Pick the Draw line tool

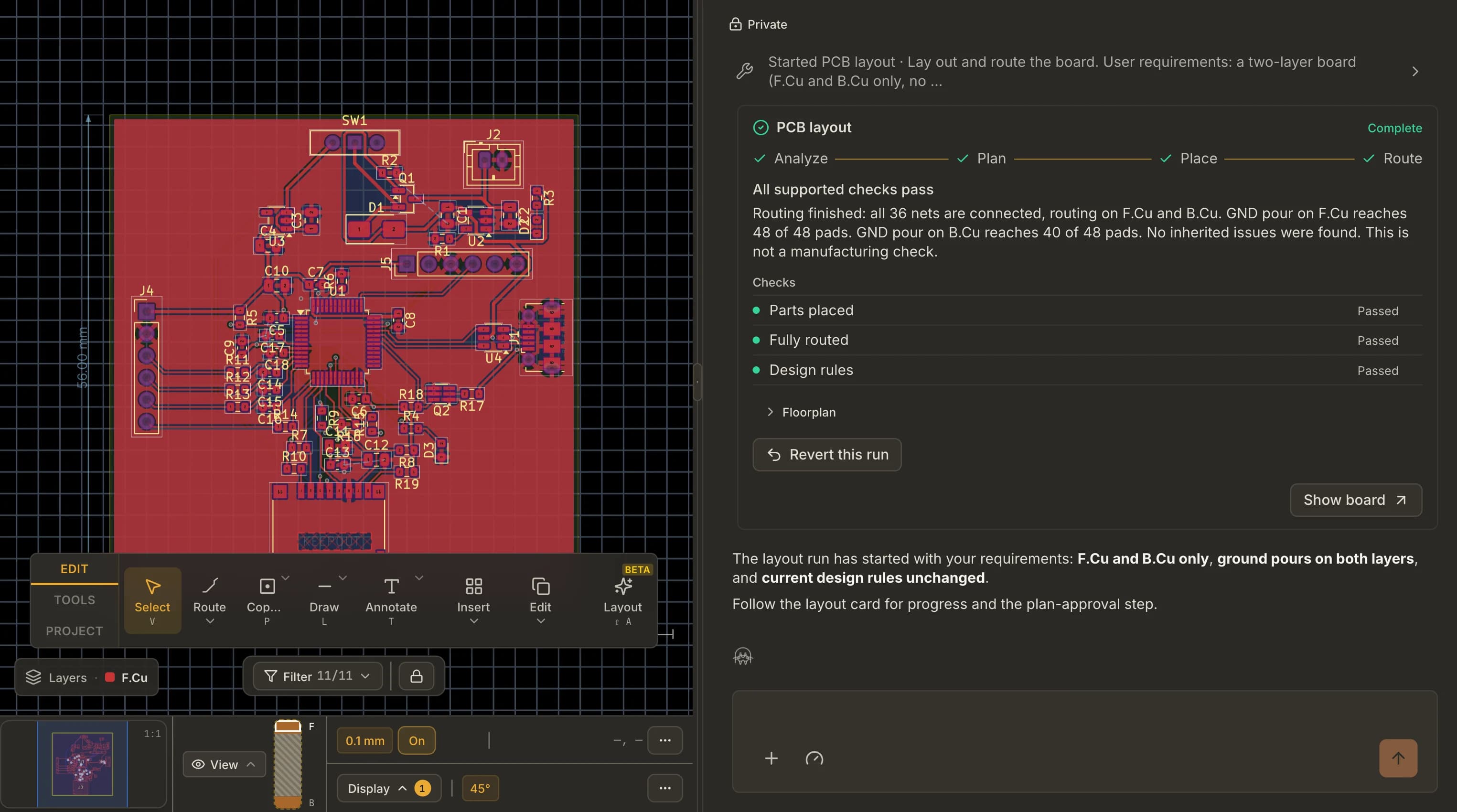[x=324, y=600]
